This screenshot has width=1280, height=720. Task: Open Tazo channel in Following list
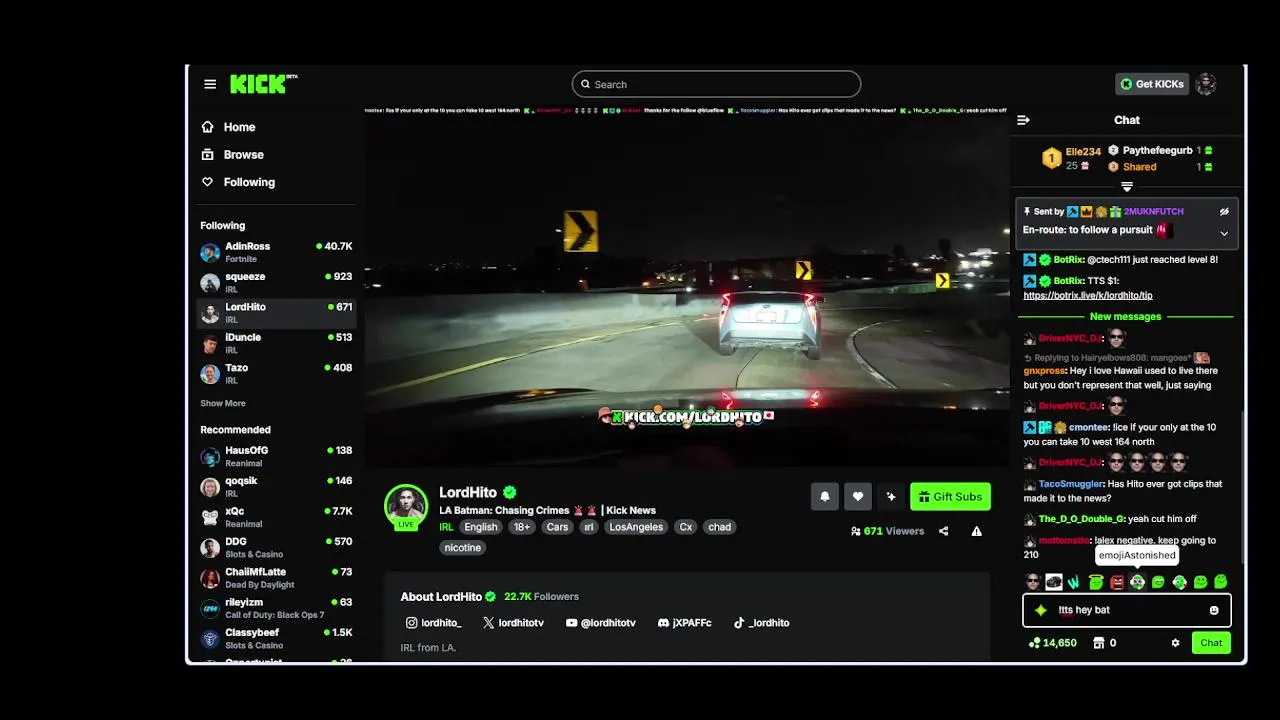pyautogui.click(x=276, y=374)
